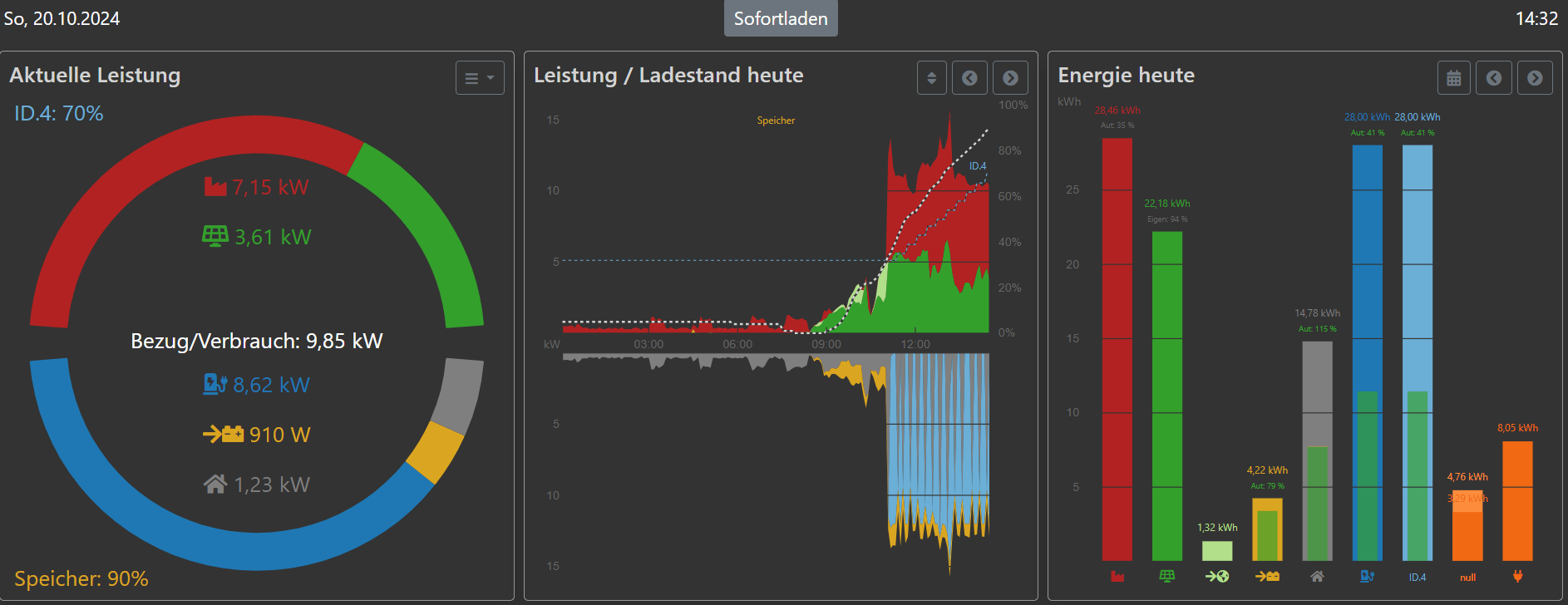Screen dimensions: 1568x605
Task: Click the grey house icon below the bar chart
Action: tap(1317, 576)
